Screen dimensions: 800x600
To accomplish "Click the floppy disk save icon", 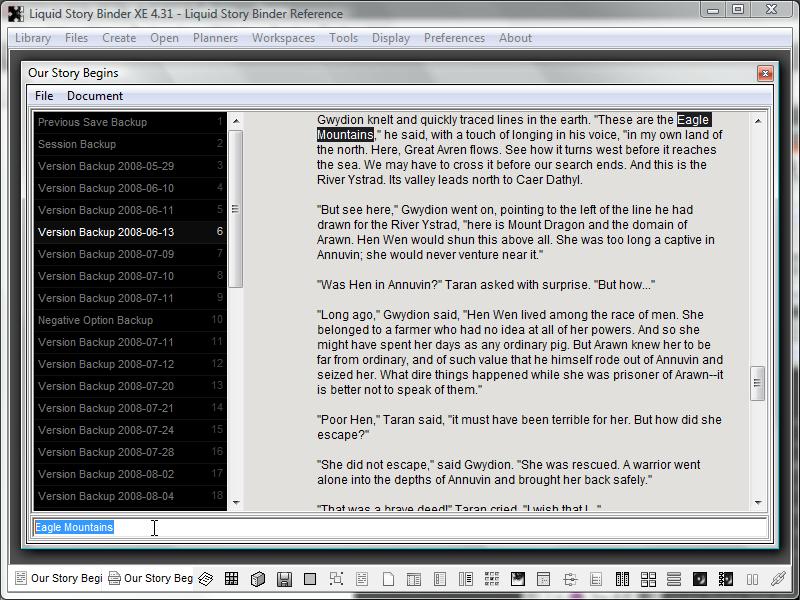I will 284,579.
